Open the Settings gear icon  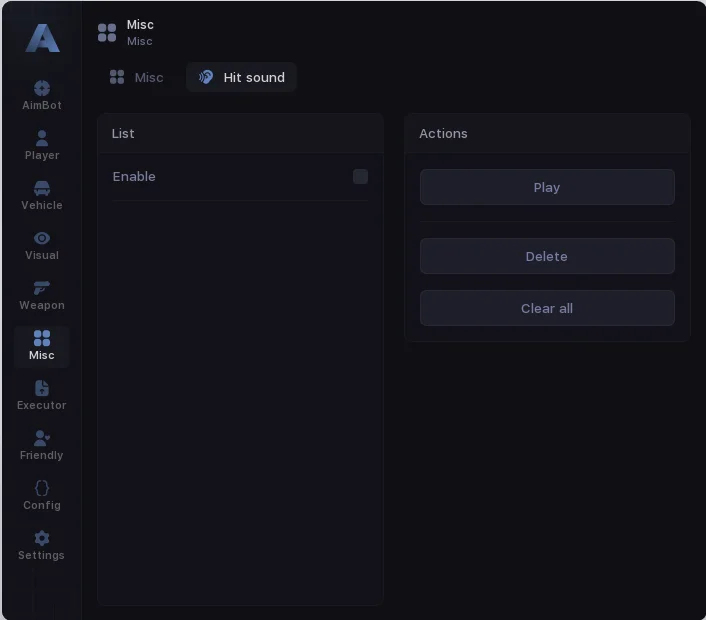tap(42, 538)
